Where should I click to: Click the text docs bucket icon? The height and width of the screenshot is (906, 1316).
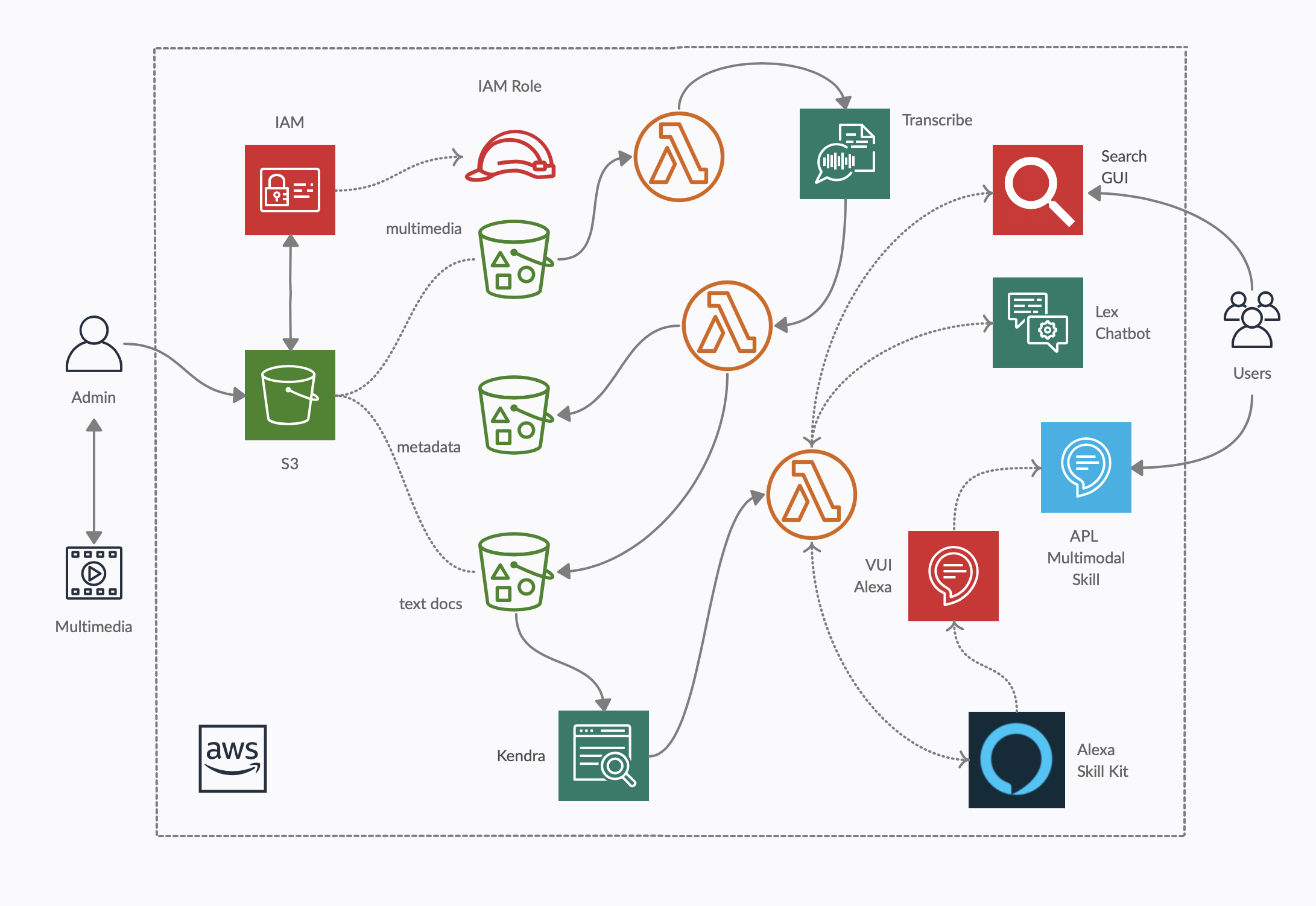tap(514, 571)
